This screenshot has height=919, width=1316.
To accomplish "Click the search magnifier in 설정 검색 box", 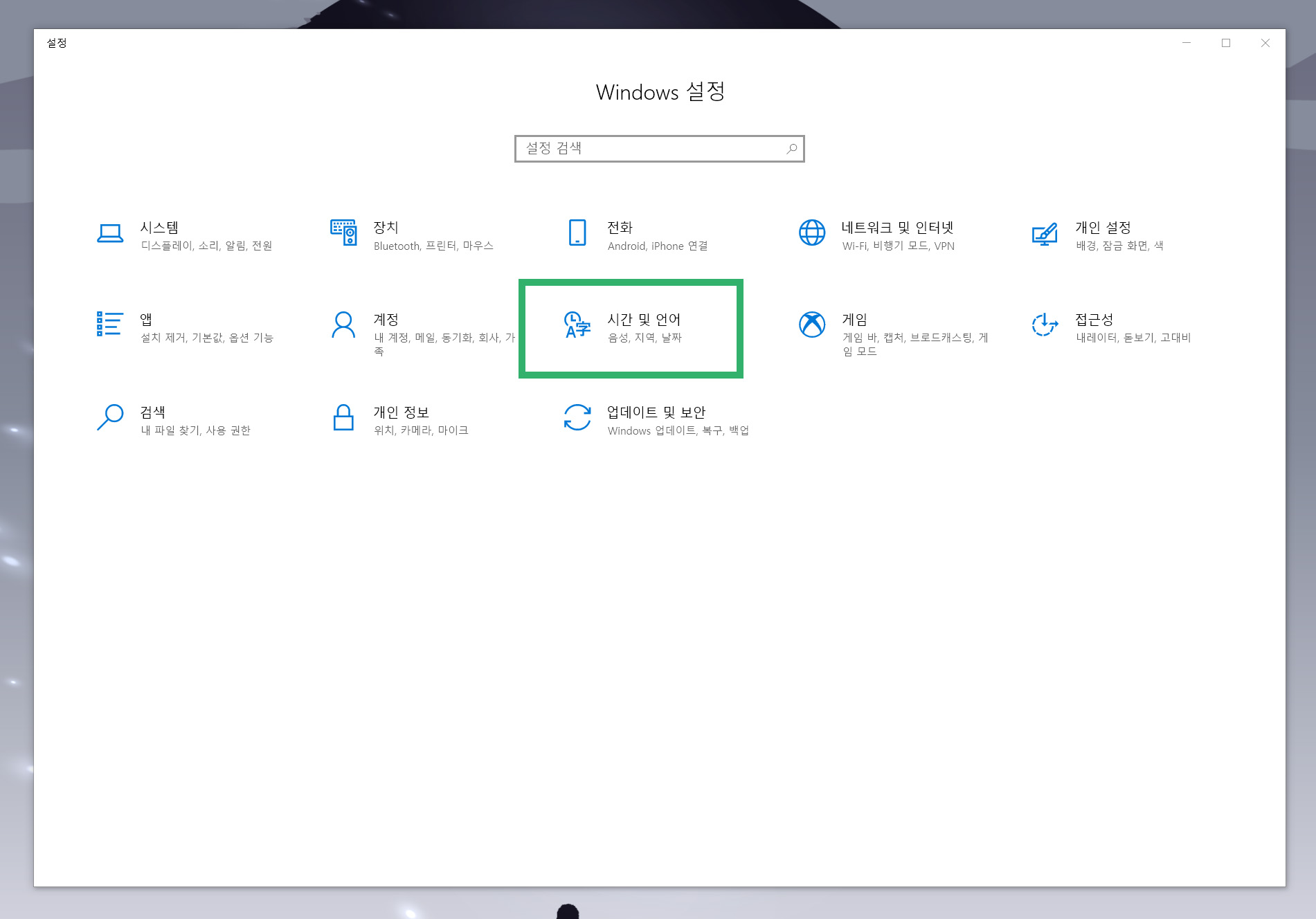I will point(792,149).
